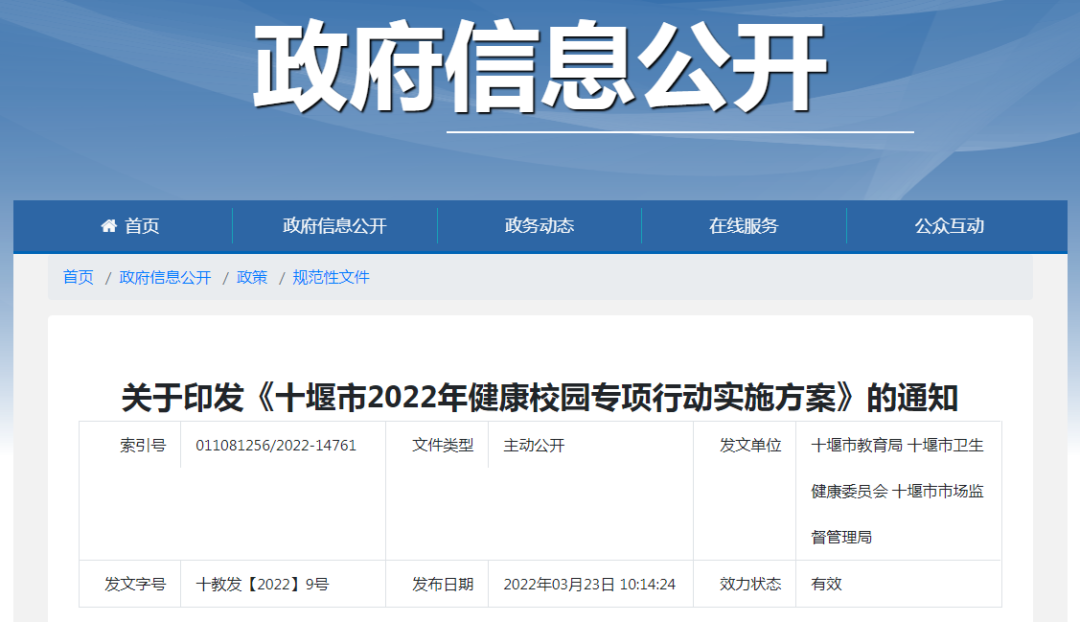Select 主动公开 file type value
Image resolution: width=1080 pixels, height=622 pixels.
(x=534, y=446)
